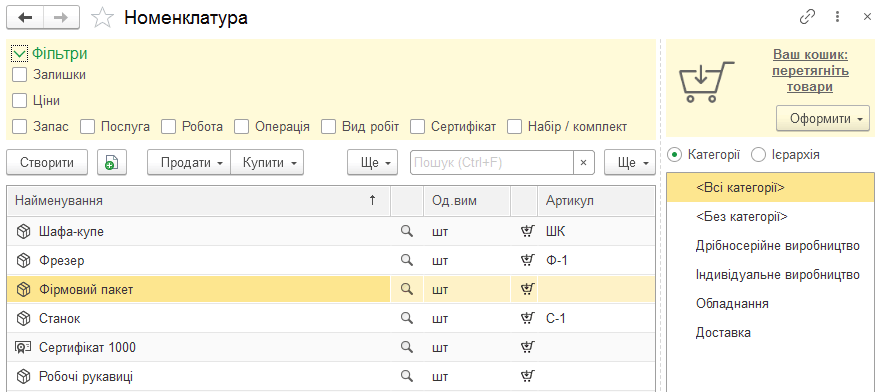This screenshot has height=392, width=876.
Task: Click the magnifier icon in Фірмовий пакет row
Action: pos(407,289)
